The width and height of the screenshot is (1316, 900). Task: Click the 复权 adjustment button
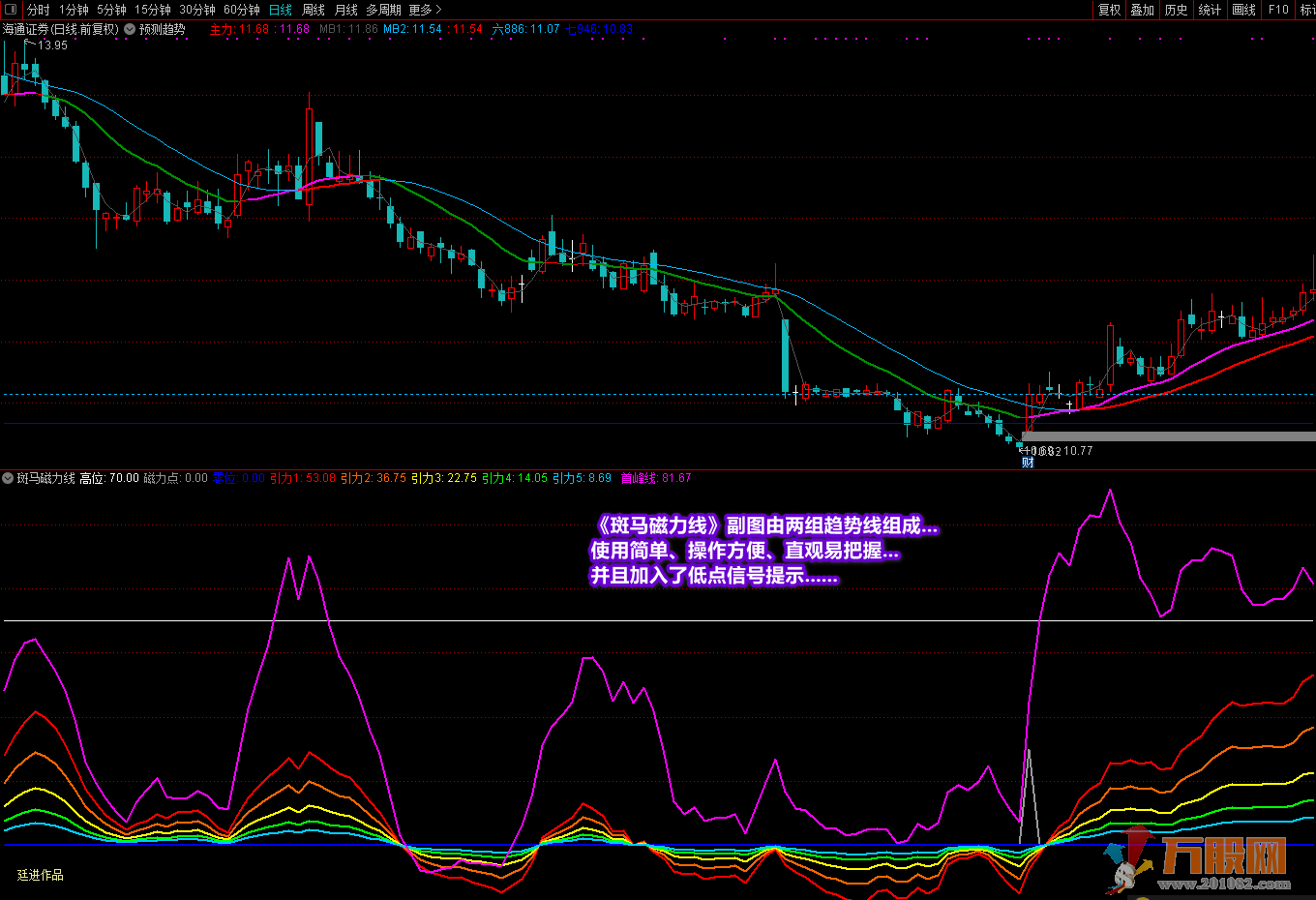click(x=1109, y=10)
